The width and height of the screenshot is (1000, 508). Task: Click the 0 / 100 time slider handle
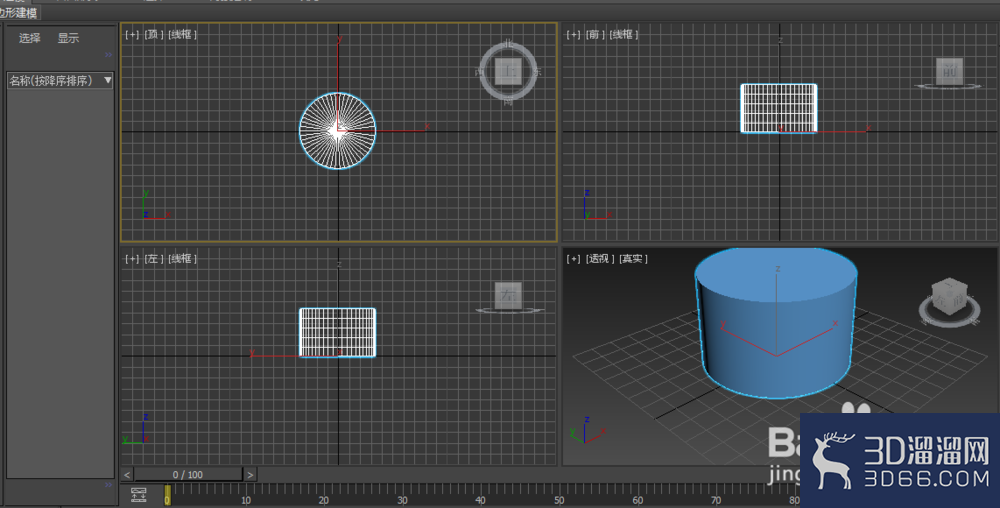pyautogui.click(x=188, y=474)
